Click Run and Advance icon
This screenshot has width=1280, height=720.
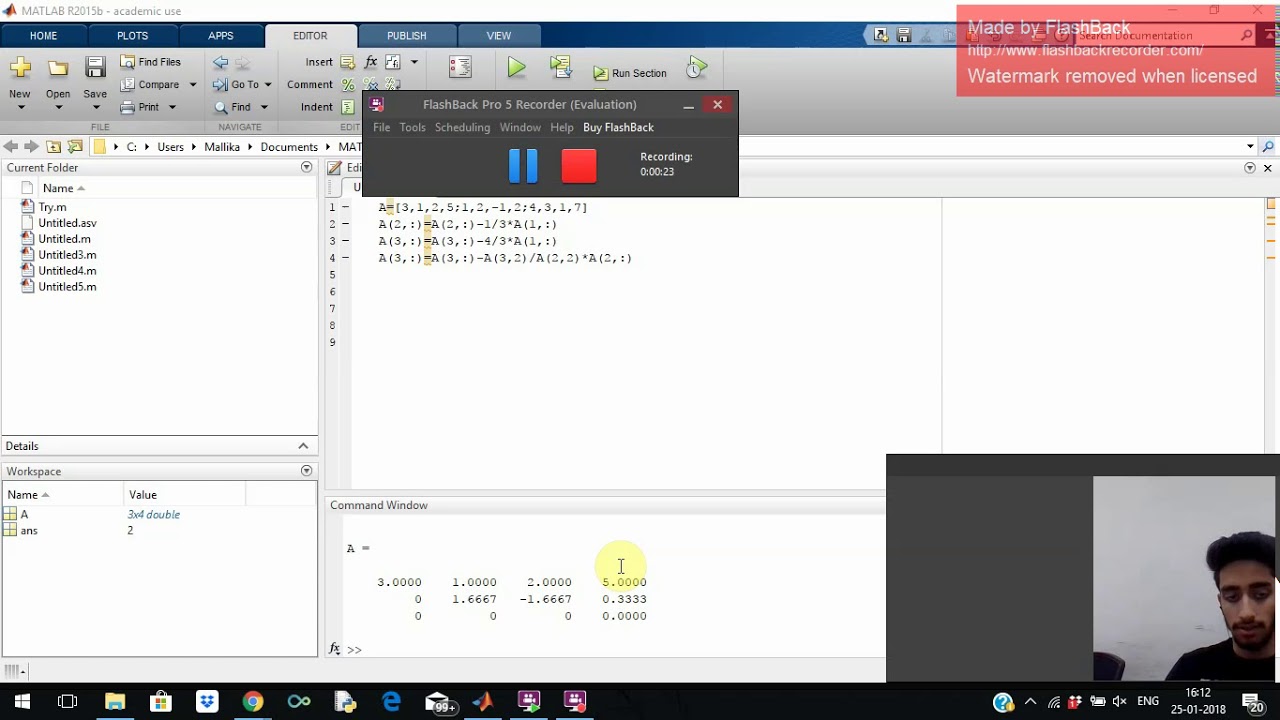(x=561, y=67)
